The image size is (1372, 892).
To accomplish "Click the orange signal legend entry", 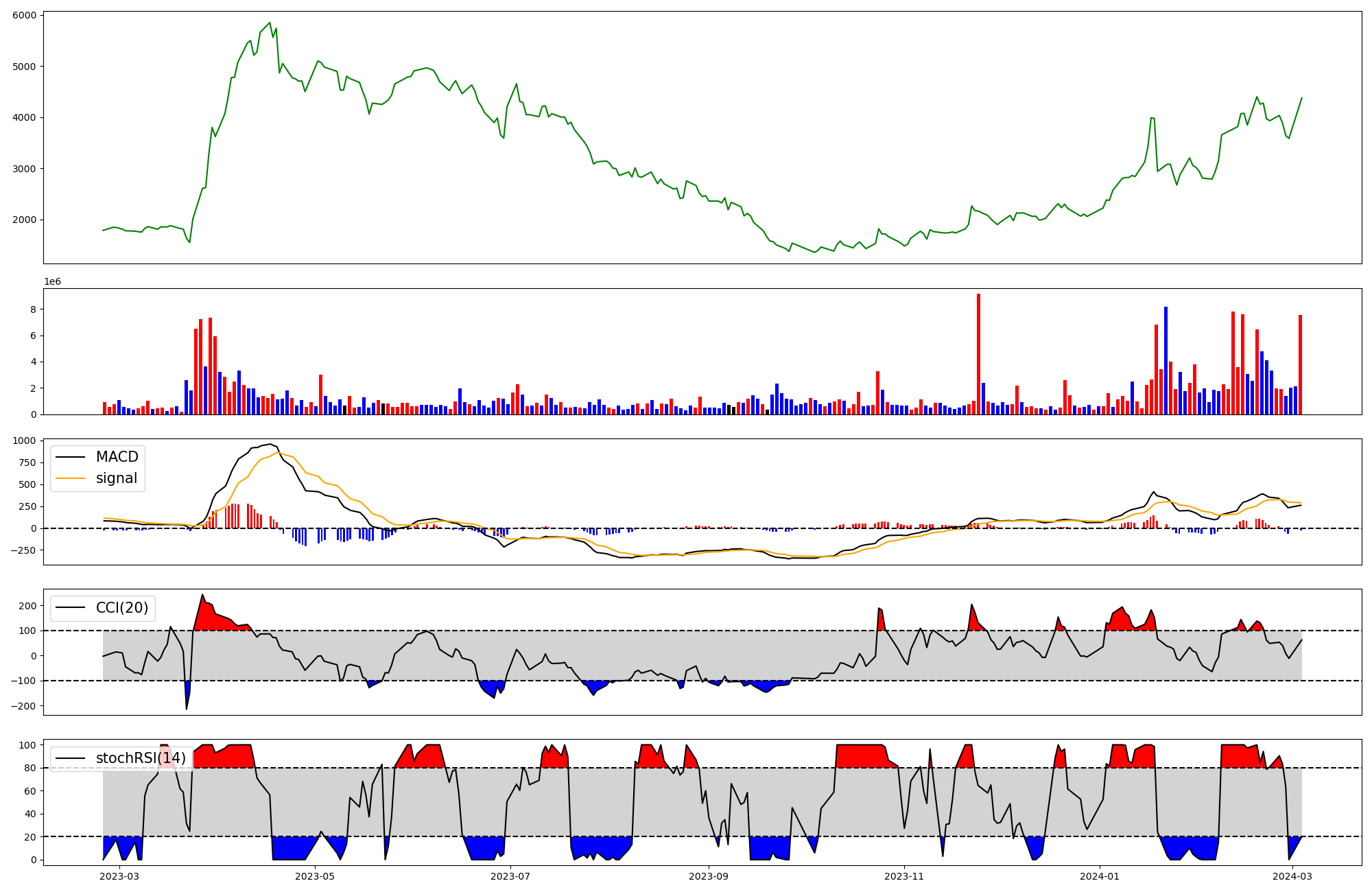I will pyautogui.click(x=117, y=478).
